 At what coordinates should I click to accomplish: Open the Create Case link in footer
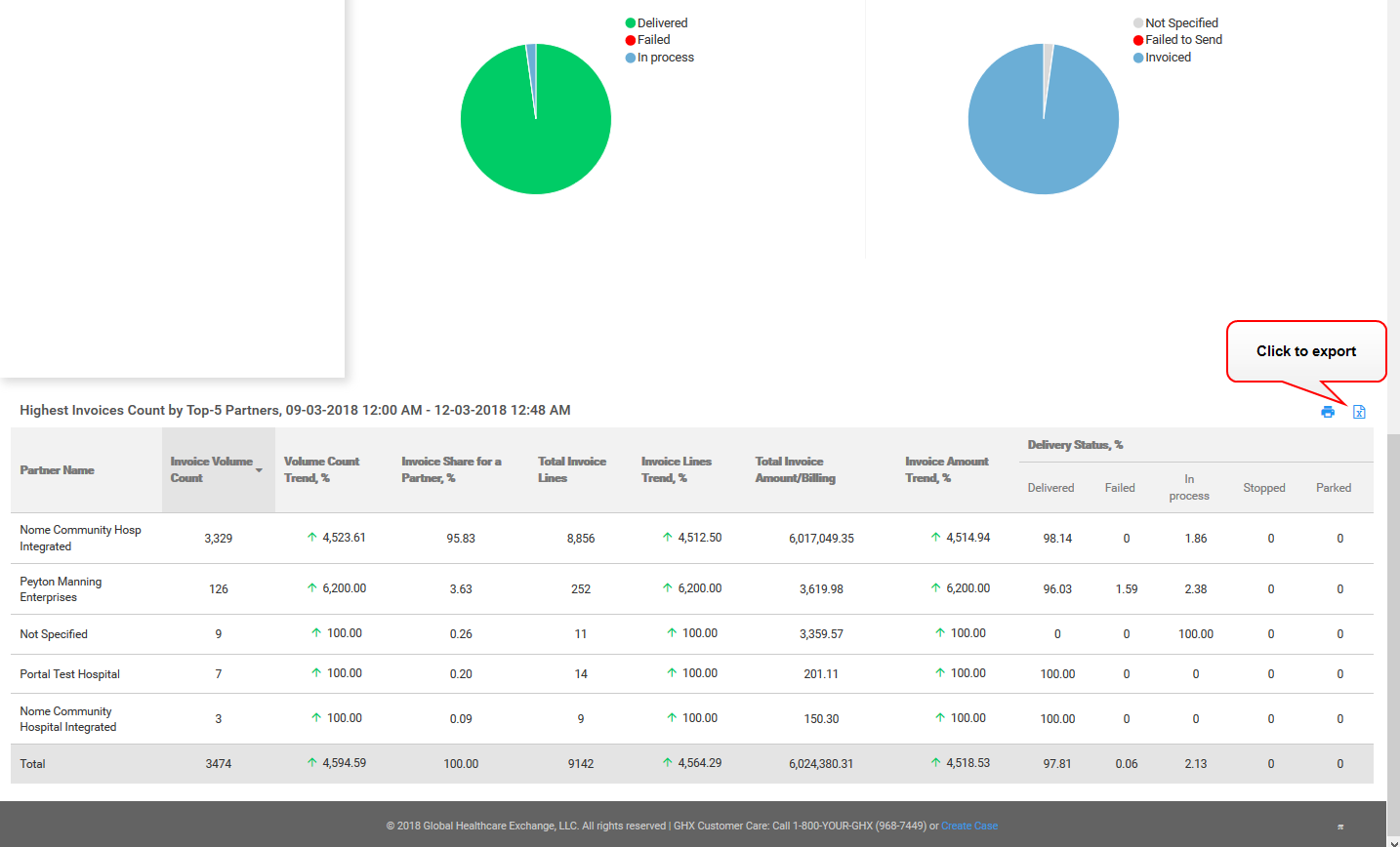[x=968, y=826]
